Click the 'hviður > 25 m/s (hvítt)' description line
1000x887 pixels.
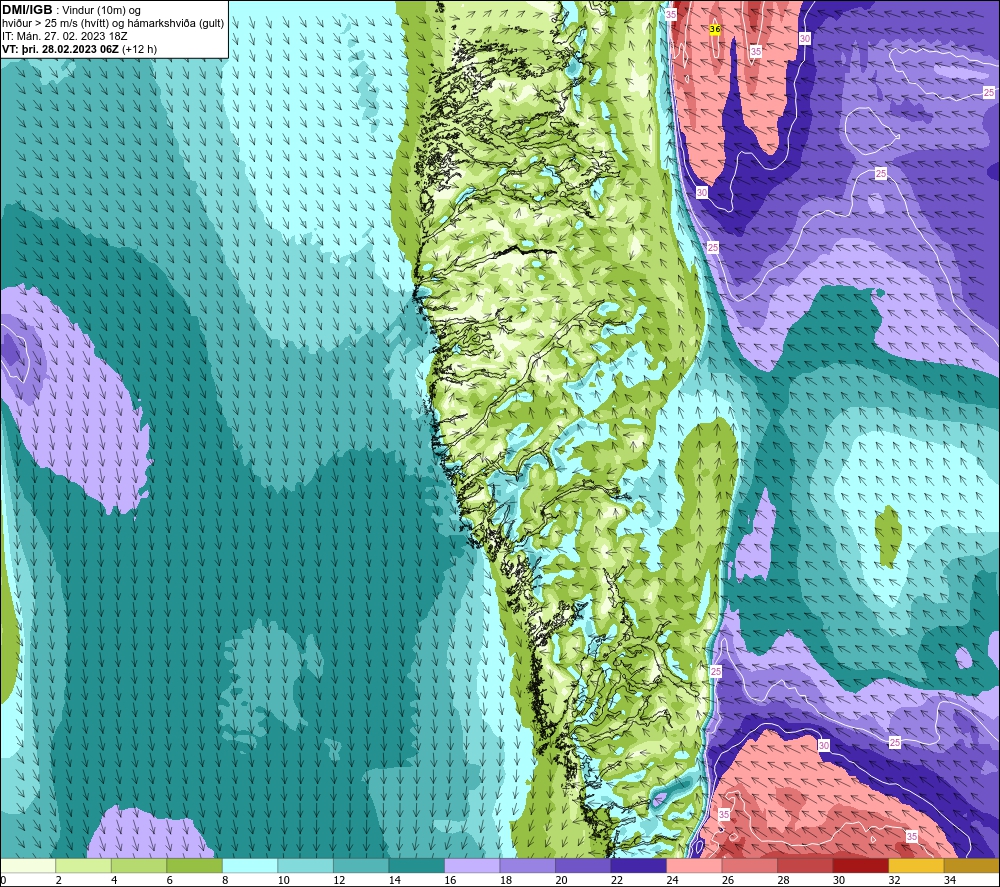pos(114,23)
